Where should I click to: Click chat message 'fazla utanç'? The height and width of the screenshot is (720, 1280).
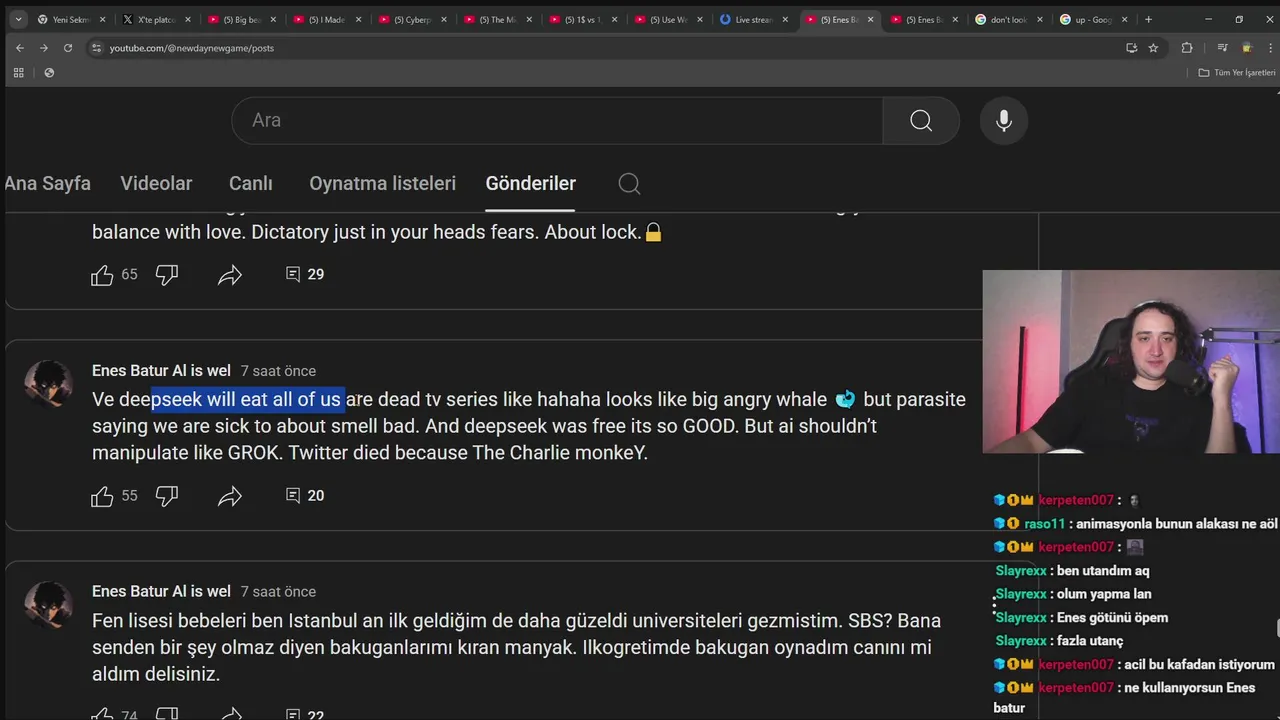pyautogui.click(x=1090, y=641)
